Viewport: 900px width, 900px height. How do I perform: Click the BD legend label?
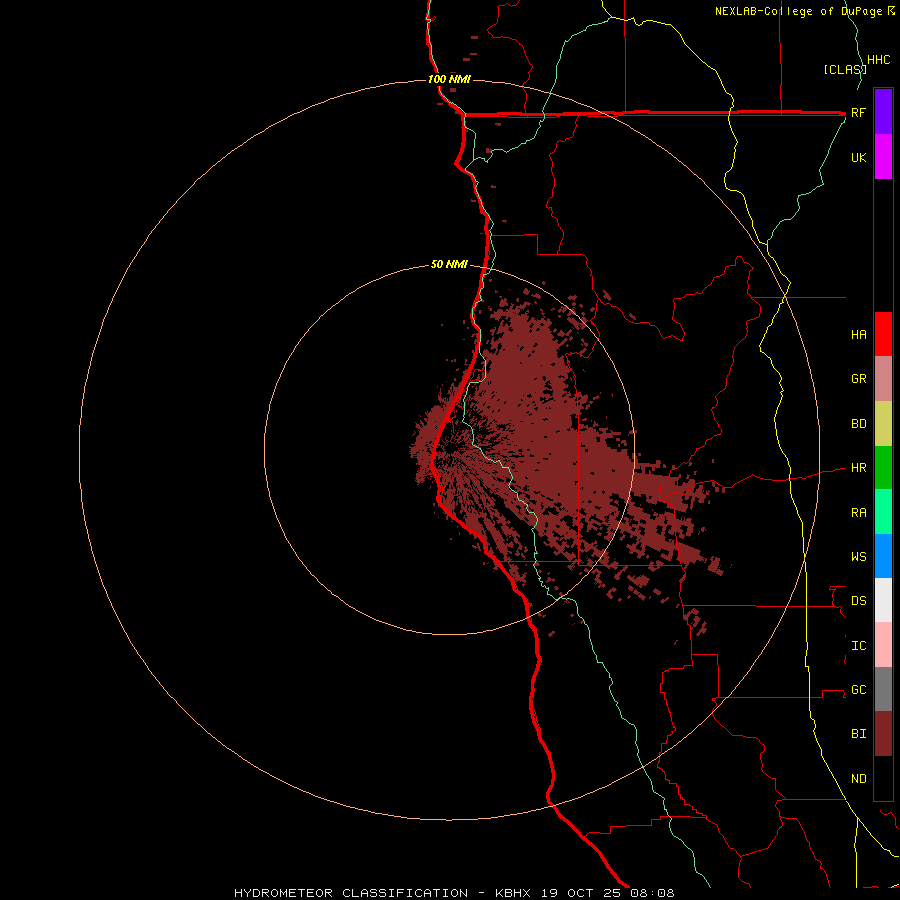pyautogui.click(x=859, y=424)
